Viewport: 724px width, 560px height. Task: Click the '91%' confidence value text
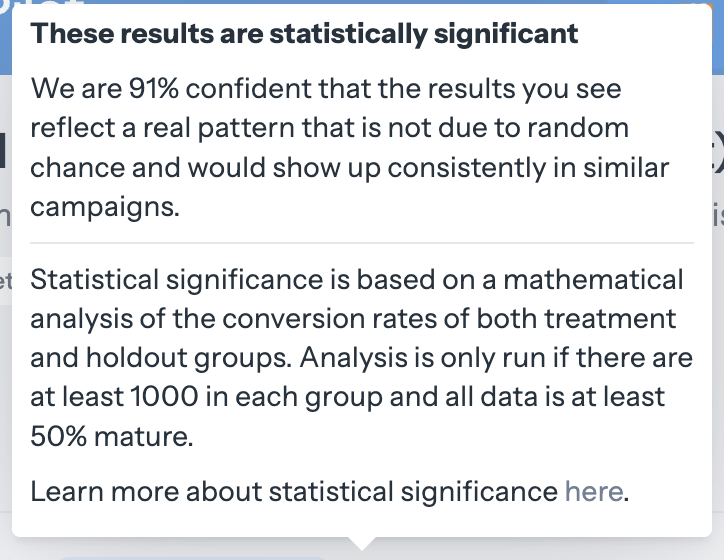tap(153, 88)
